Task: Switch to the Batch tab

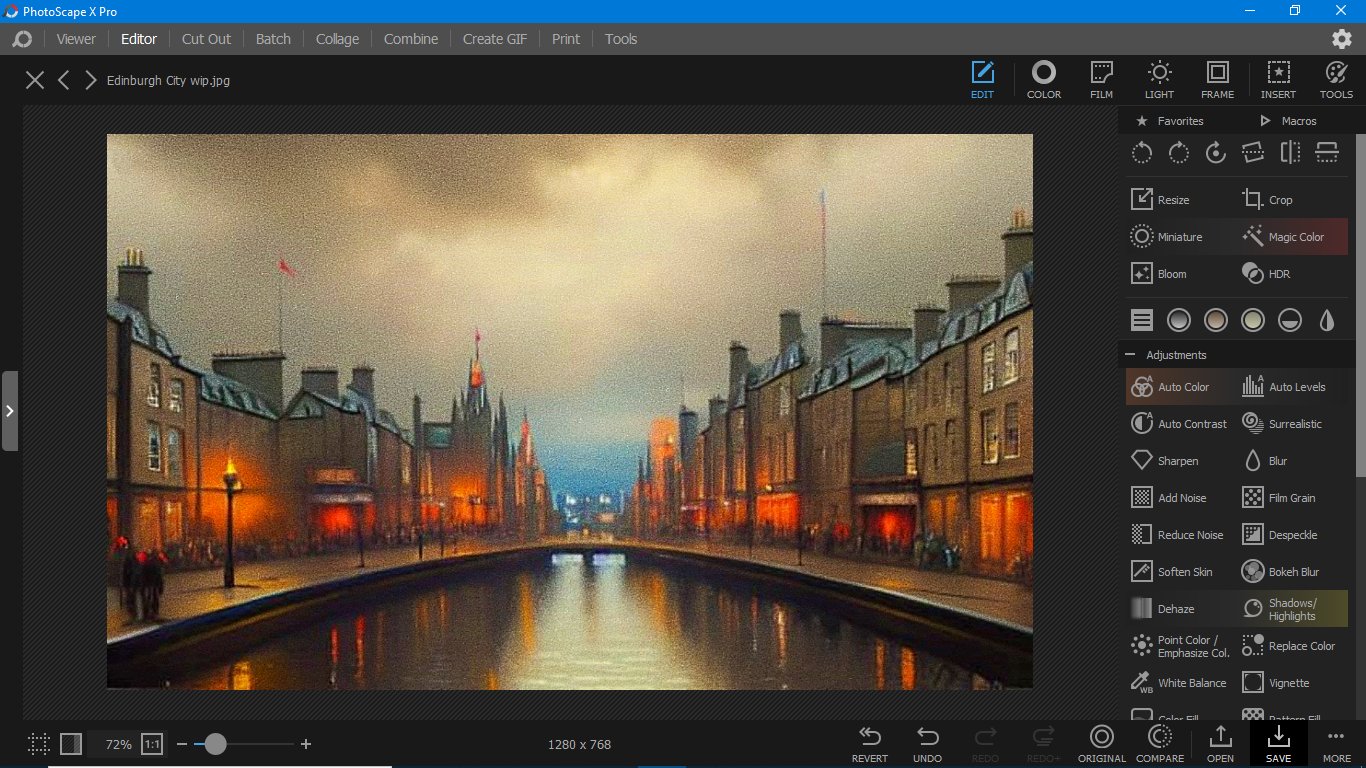Action: pyautogui.click(x=273, y=39)
